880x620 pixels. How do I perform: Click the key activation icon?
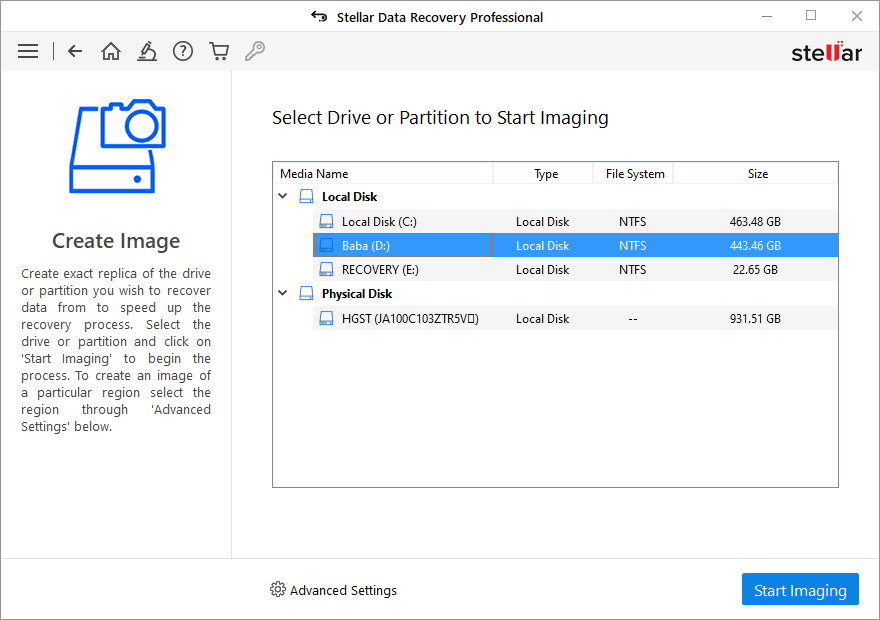(x=255, y=52)
